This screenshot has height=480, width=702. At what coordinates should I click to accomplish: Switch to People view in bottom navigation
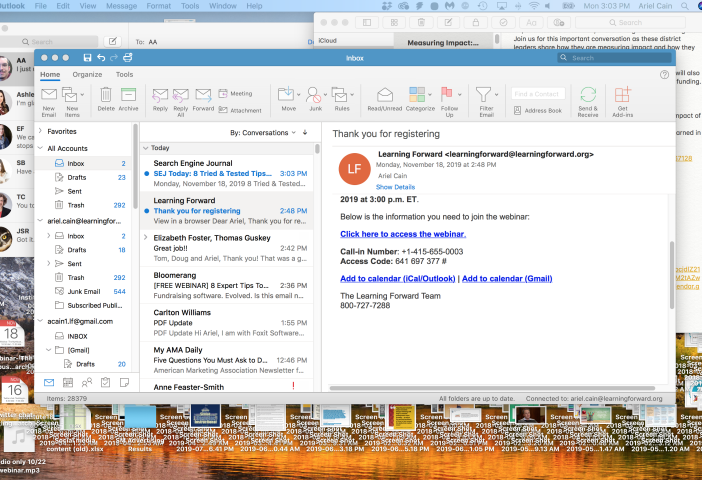[x=86, y=382]
